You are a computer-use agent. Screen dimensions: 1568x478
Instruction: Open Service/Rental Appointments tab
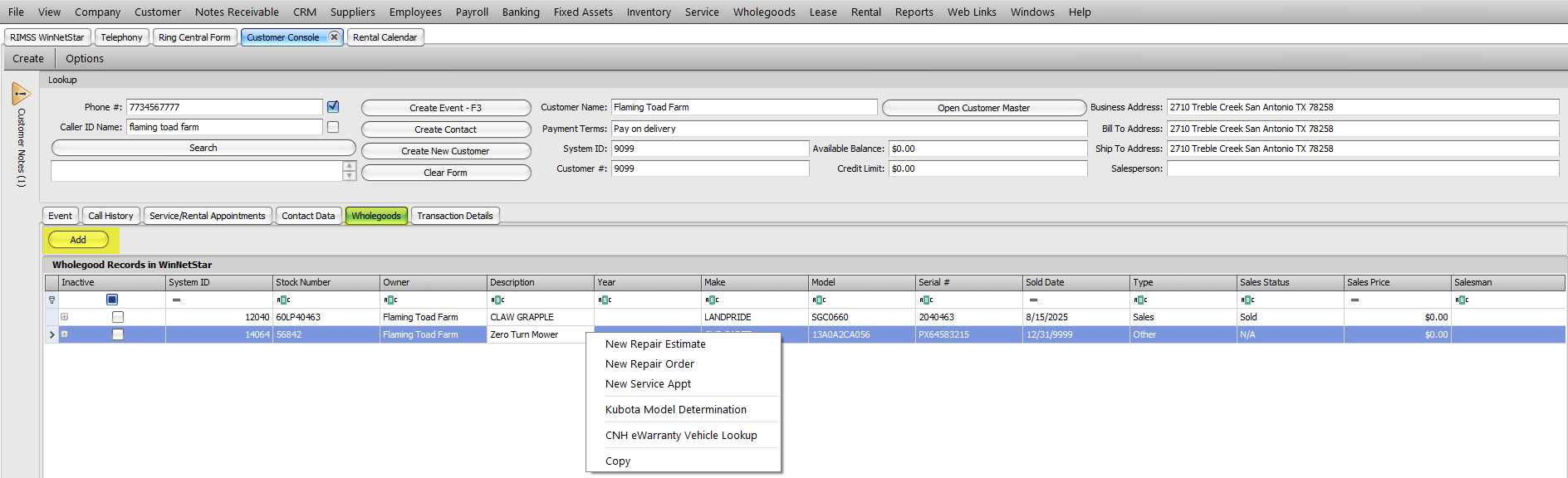208,216
